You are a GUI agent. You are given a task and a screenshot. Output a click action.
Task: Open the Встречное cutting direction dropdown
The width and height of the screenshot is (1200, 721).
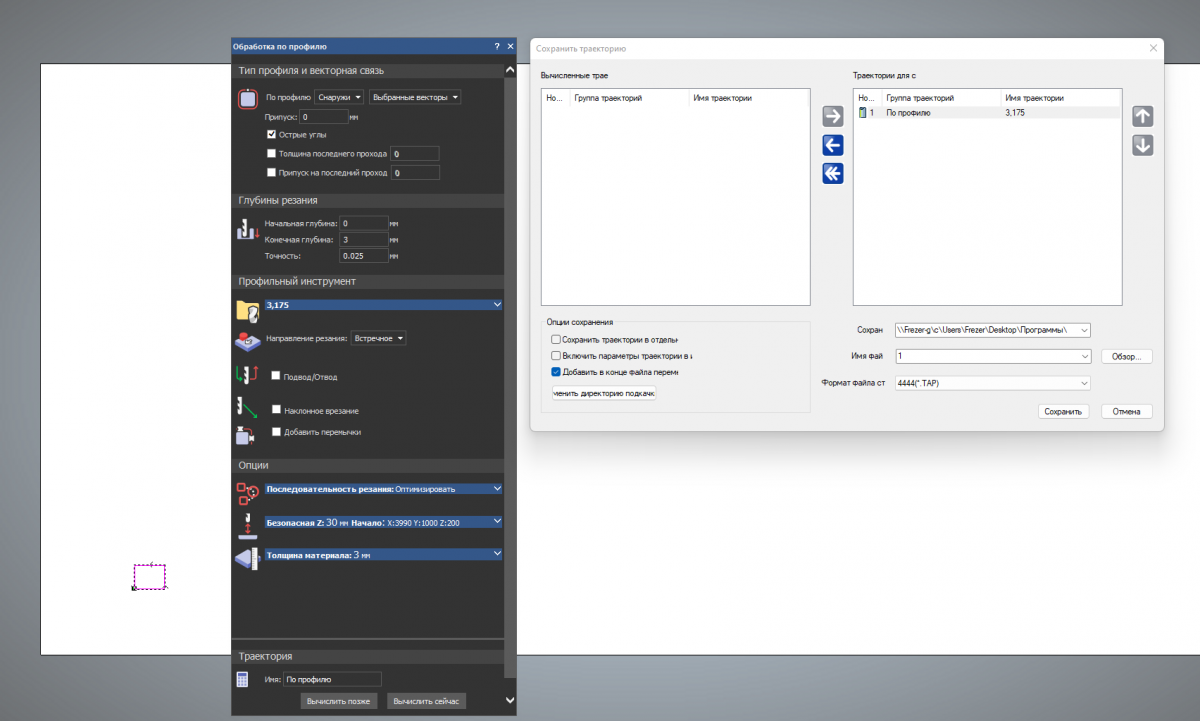click(x=379, y=339)
